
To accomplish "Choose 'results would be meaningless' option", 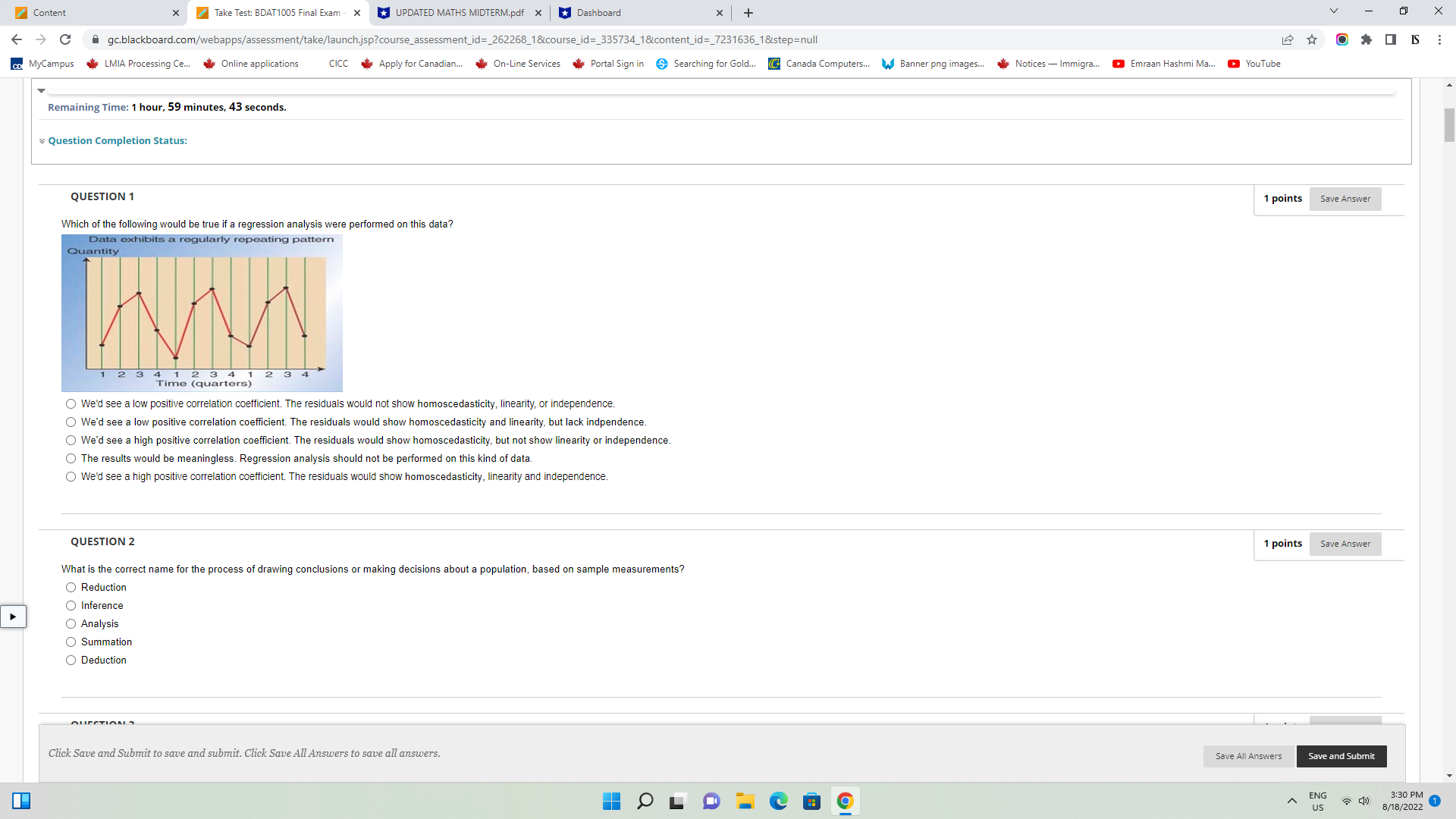I will pos(71,459).
